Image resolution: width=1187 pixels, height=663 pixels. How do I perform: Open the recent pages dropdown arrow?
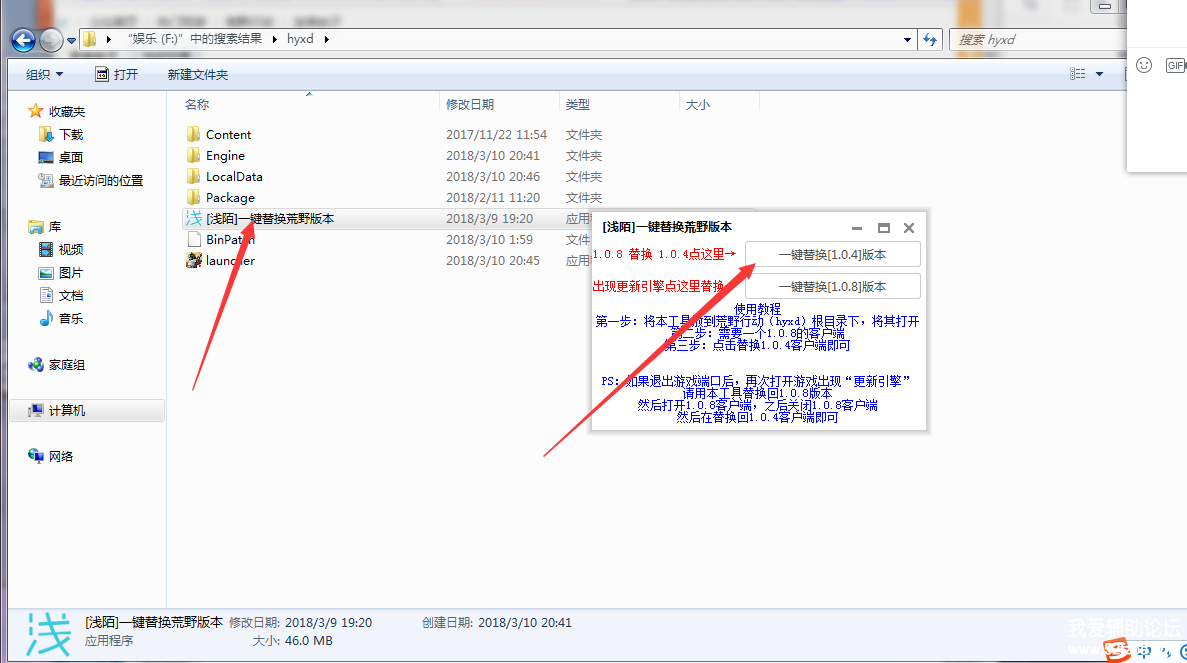(x=71, y=40)
